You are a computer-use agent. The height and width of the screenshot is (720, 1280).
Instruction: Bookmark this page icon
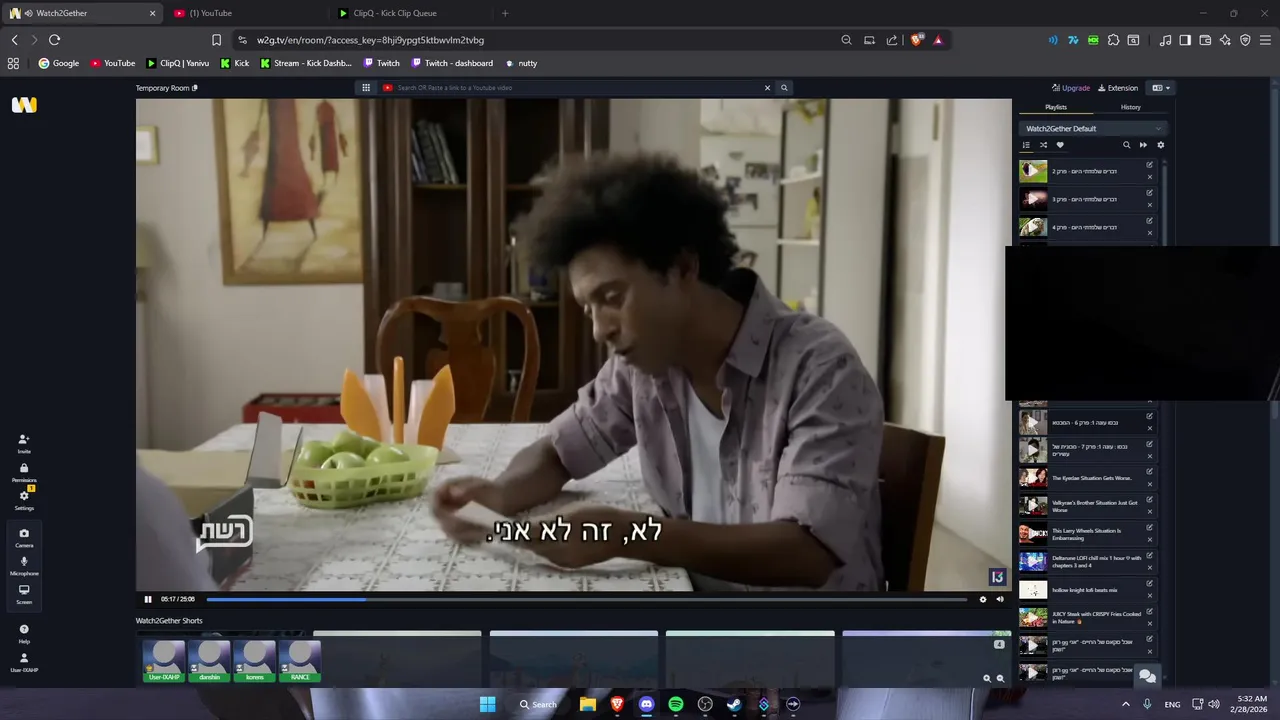(x=216, y=40)
